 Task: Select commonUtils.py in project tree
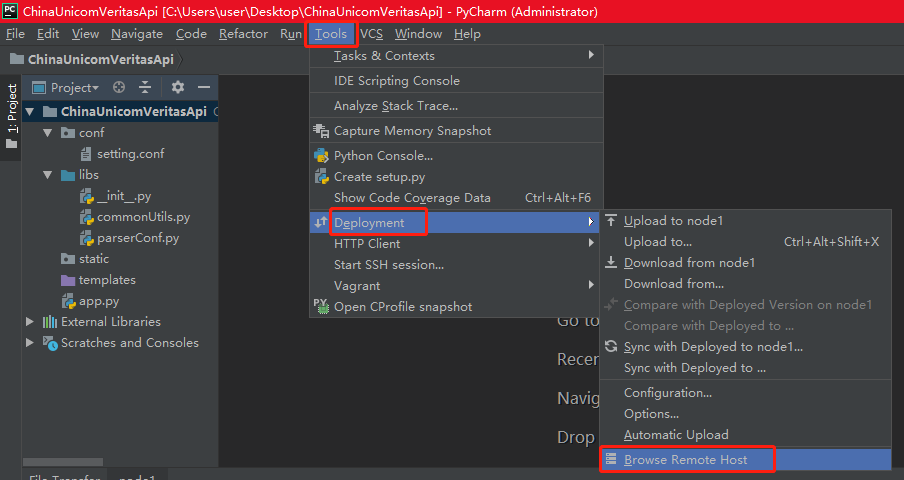tap(143, 217)
